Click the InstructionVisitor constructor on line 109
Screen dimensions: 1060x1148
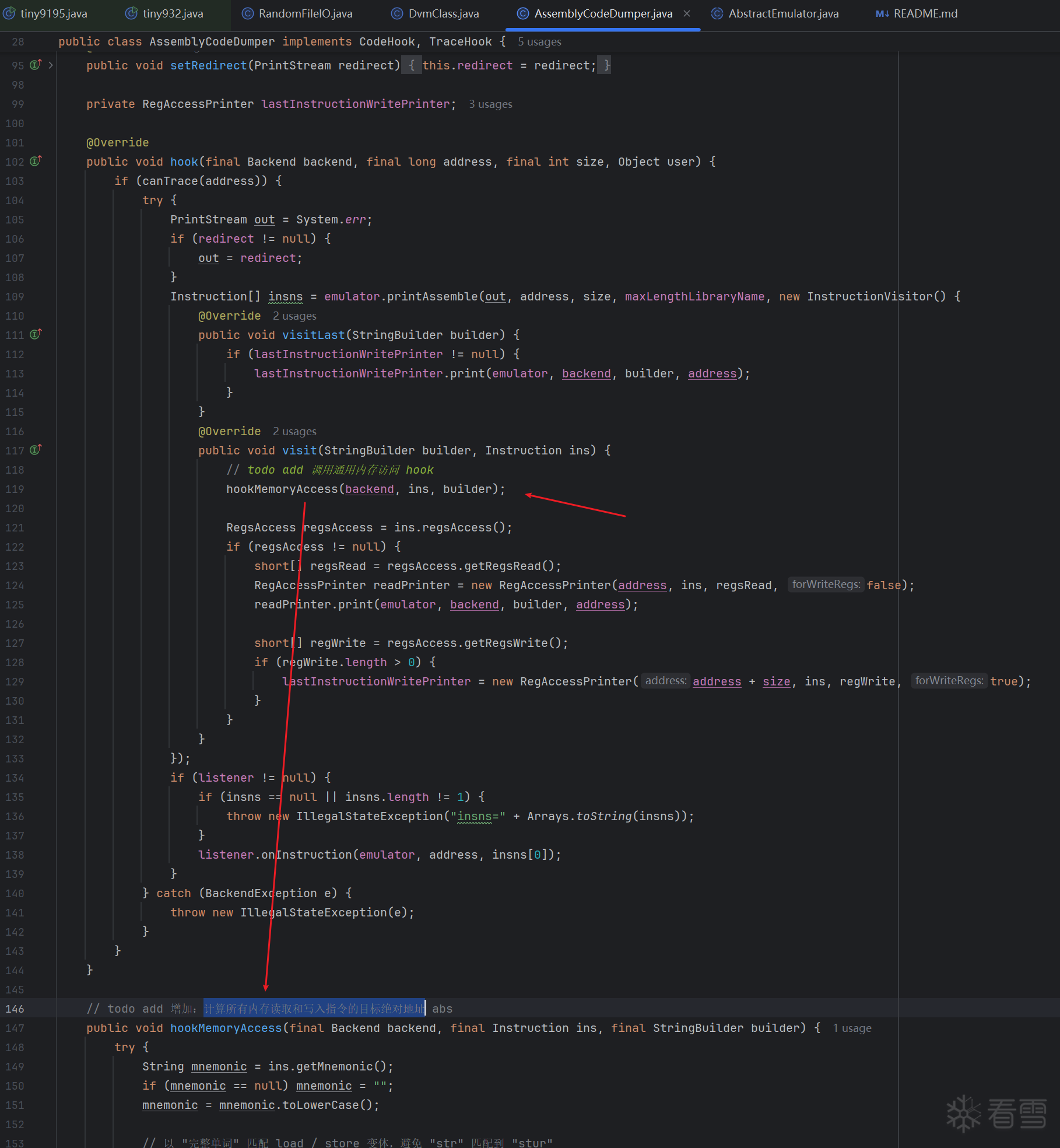(870, 296)
